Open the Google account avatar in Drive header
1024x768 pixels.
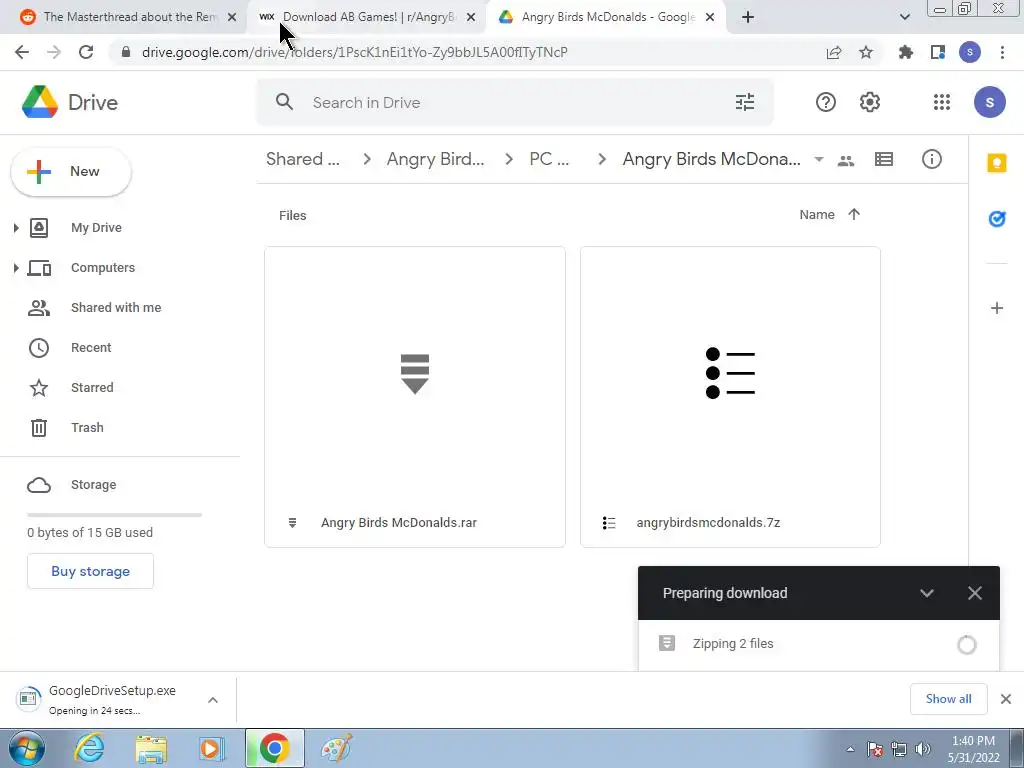[989, 102]
